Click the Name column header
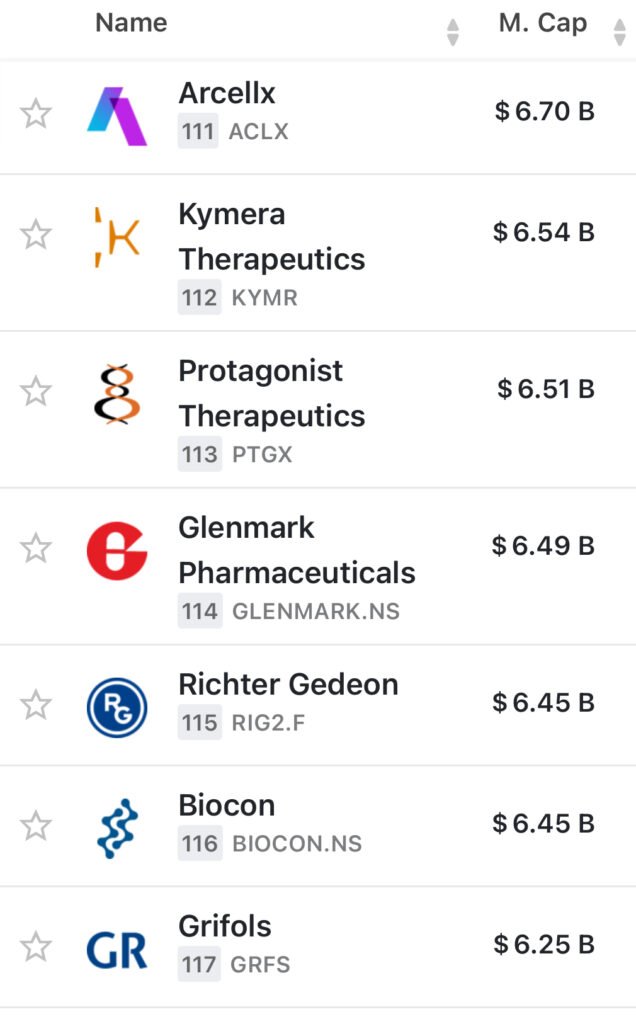636x1024 pixels. coord(131,23)
